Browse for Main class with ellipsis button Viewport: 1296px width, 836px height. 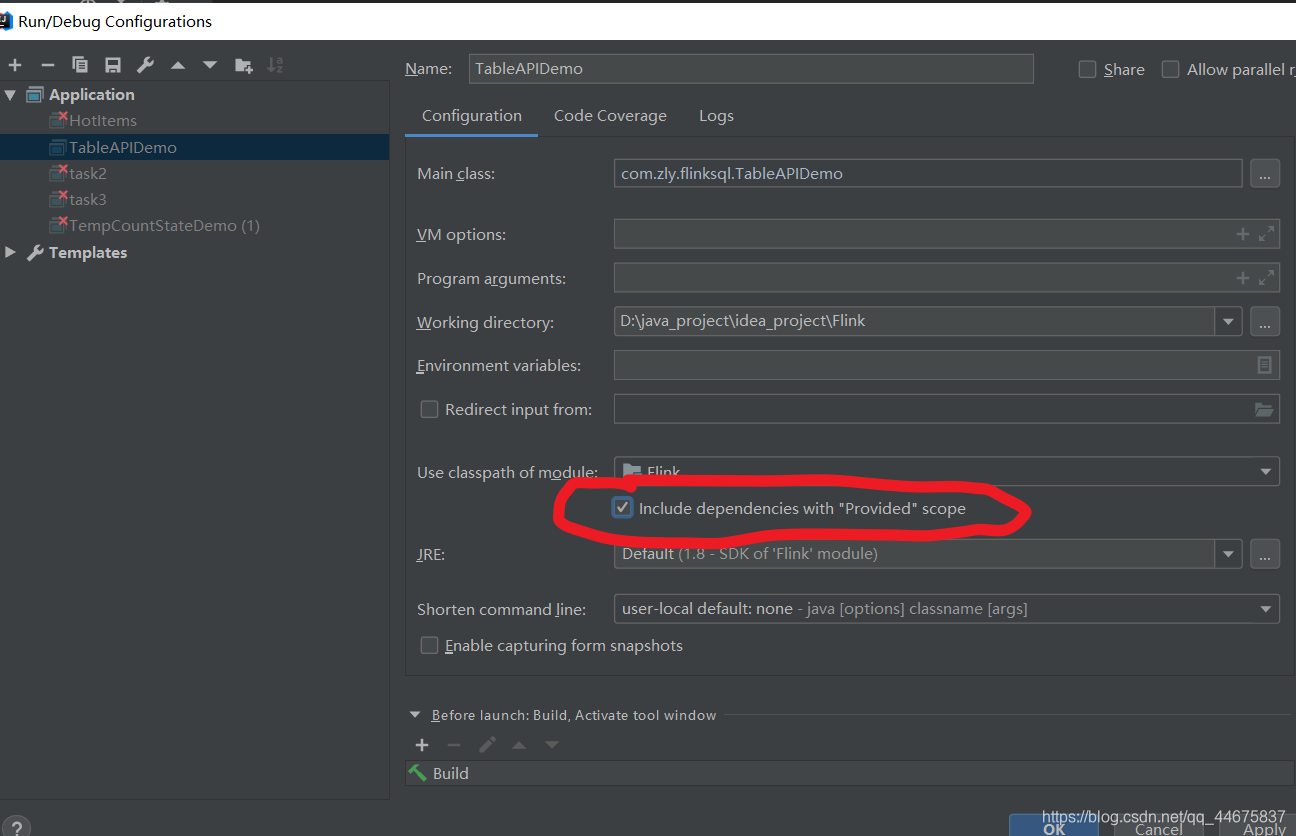[1264, 173]
